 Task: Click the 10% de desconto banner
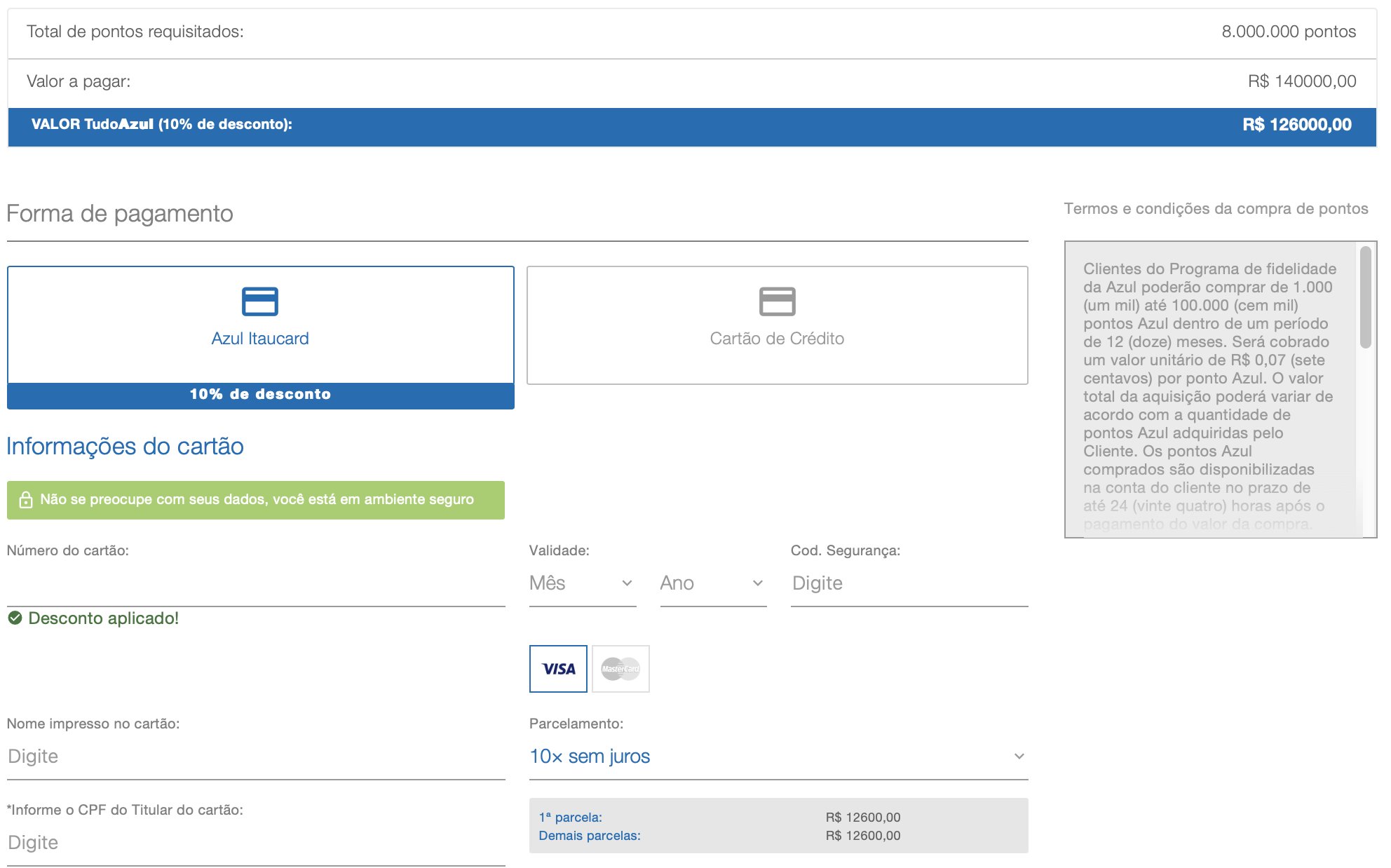coord(260,395)
